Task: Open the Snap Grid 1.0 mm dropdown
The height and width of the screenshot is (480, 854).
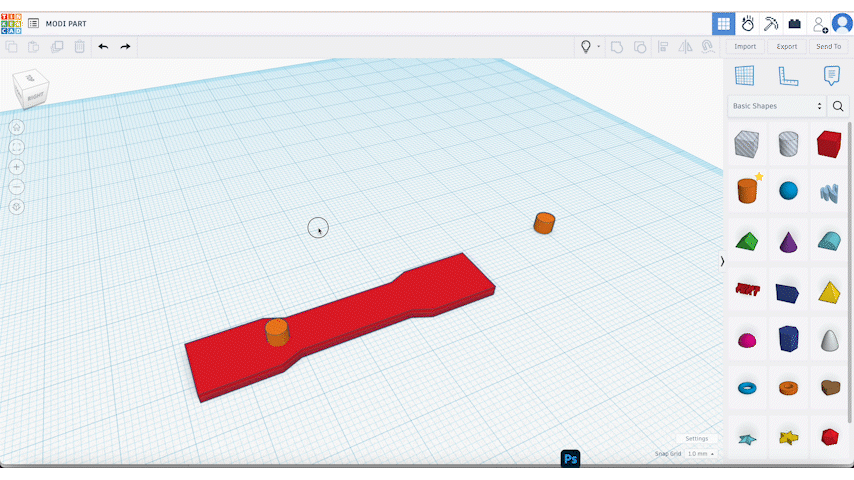Action: [x=698, y=454]
